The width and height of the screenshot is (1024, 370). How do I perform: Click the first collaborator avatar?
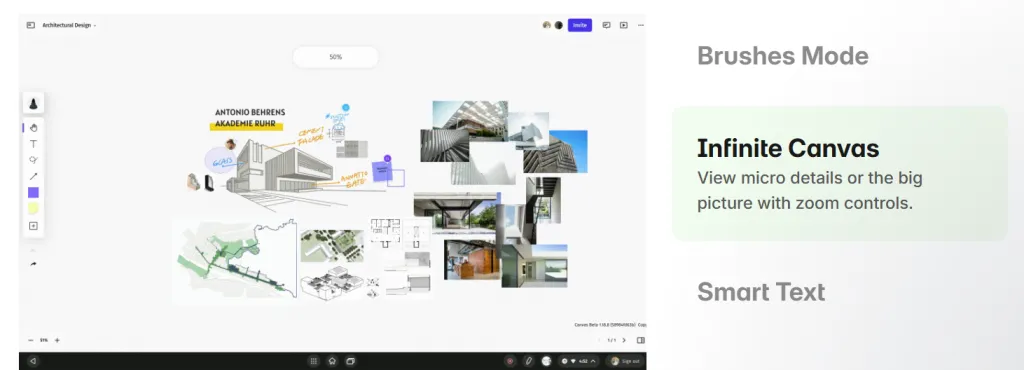(x=547, y=25)
